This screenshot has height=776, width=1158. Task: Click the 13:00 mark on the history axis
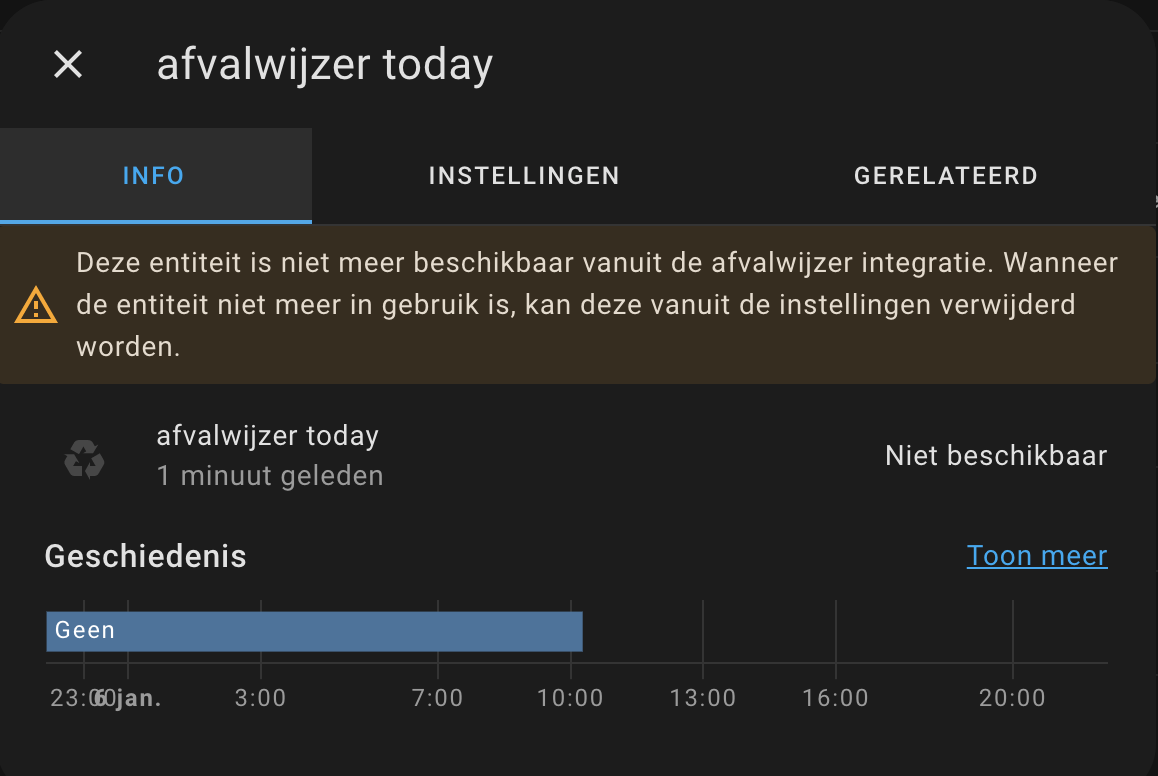click(x=702, y=697)
